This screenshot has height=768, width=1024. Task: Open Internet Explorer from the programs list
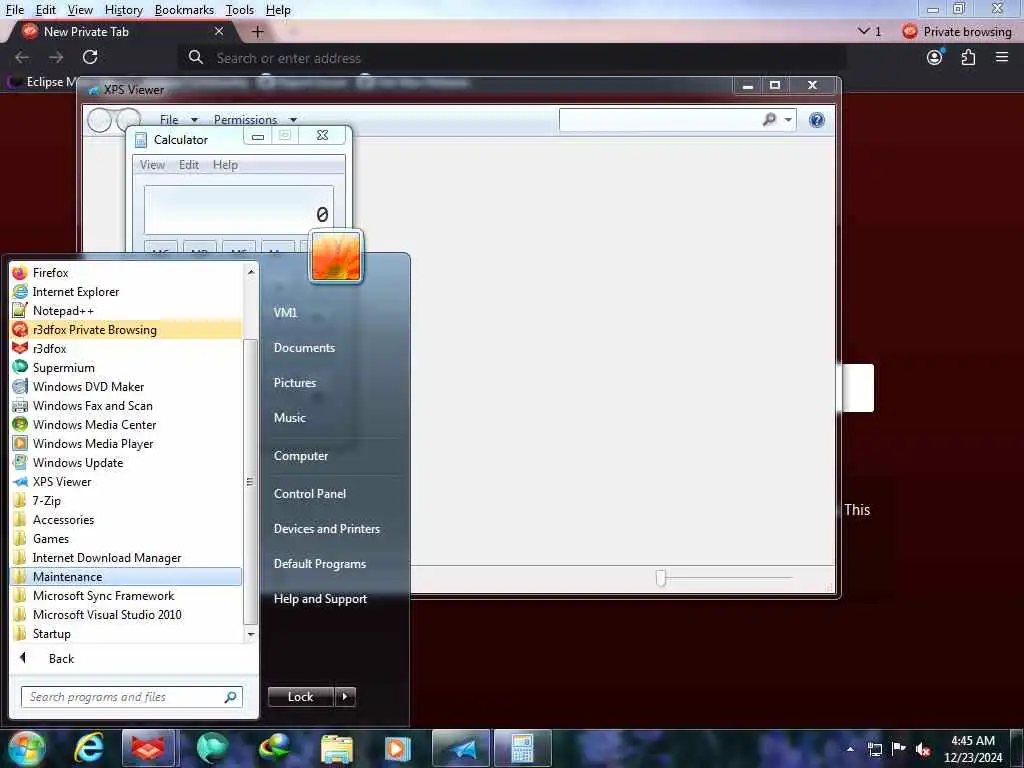(126, 292)
